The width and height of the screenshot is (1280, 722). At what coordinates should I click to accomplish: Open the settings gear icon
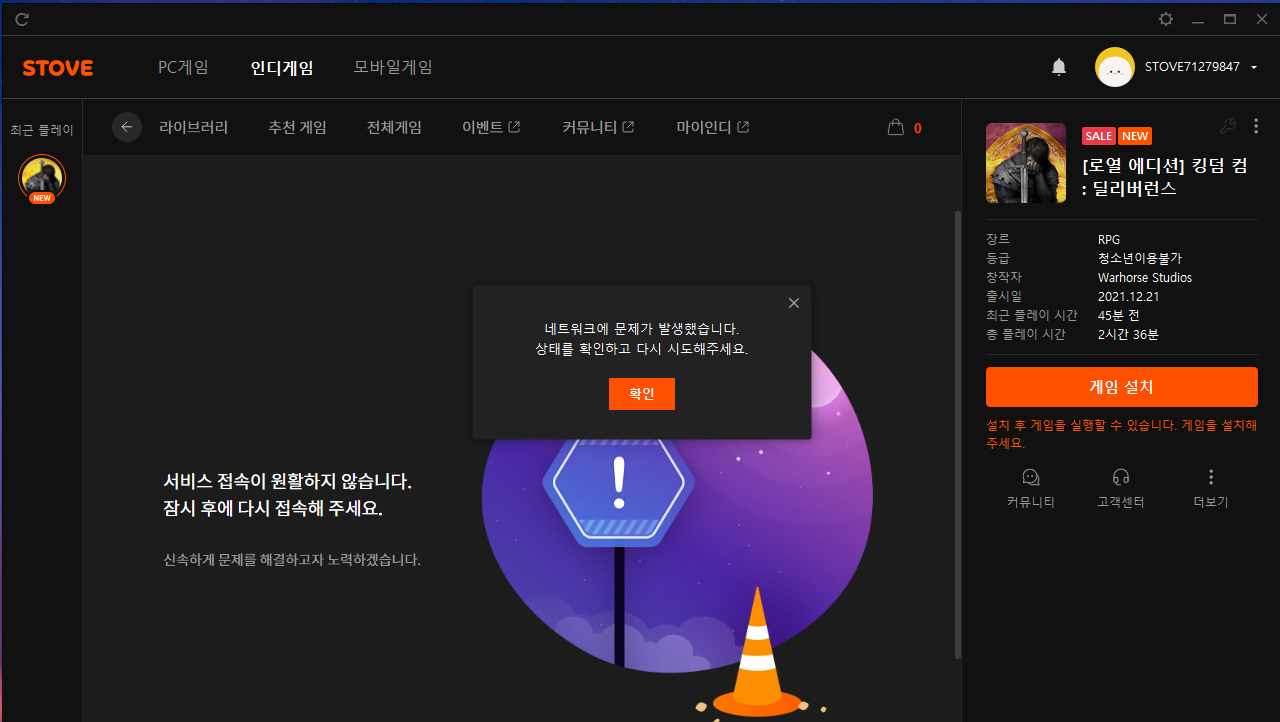(1166, 19)
